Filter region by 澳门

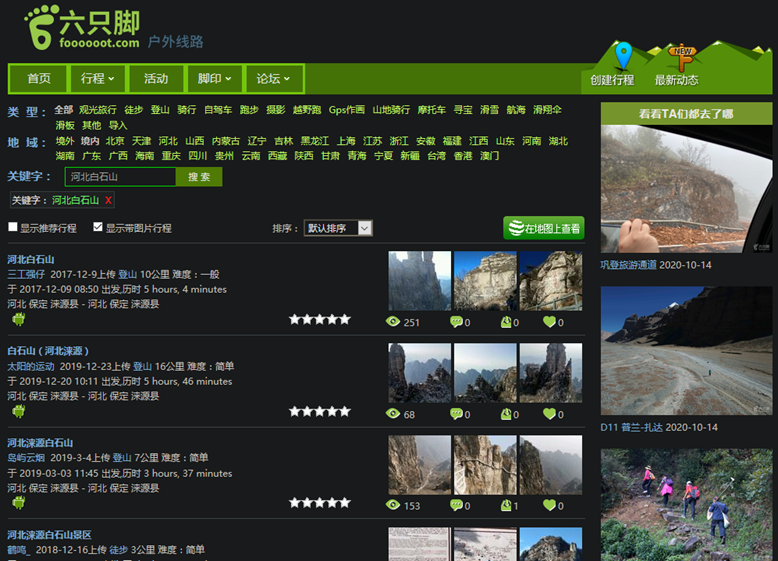(x=490, y=156)
